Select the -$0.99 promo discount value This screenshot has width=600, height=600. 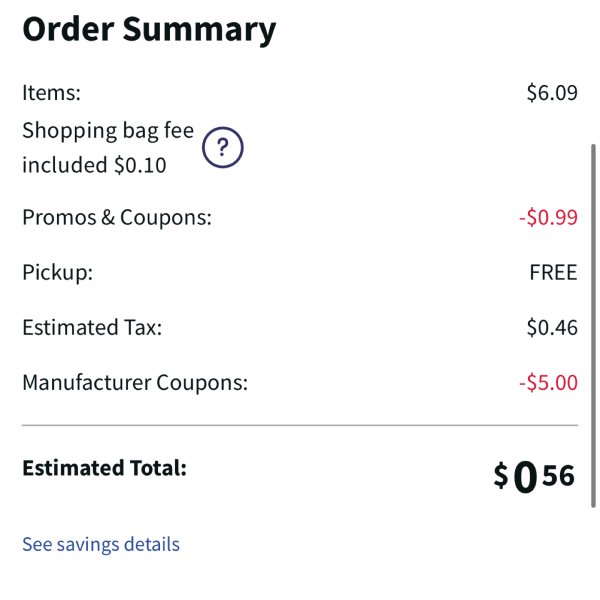(548, 217)
